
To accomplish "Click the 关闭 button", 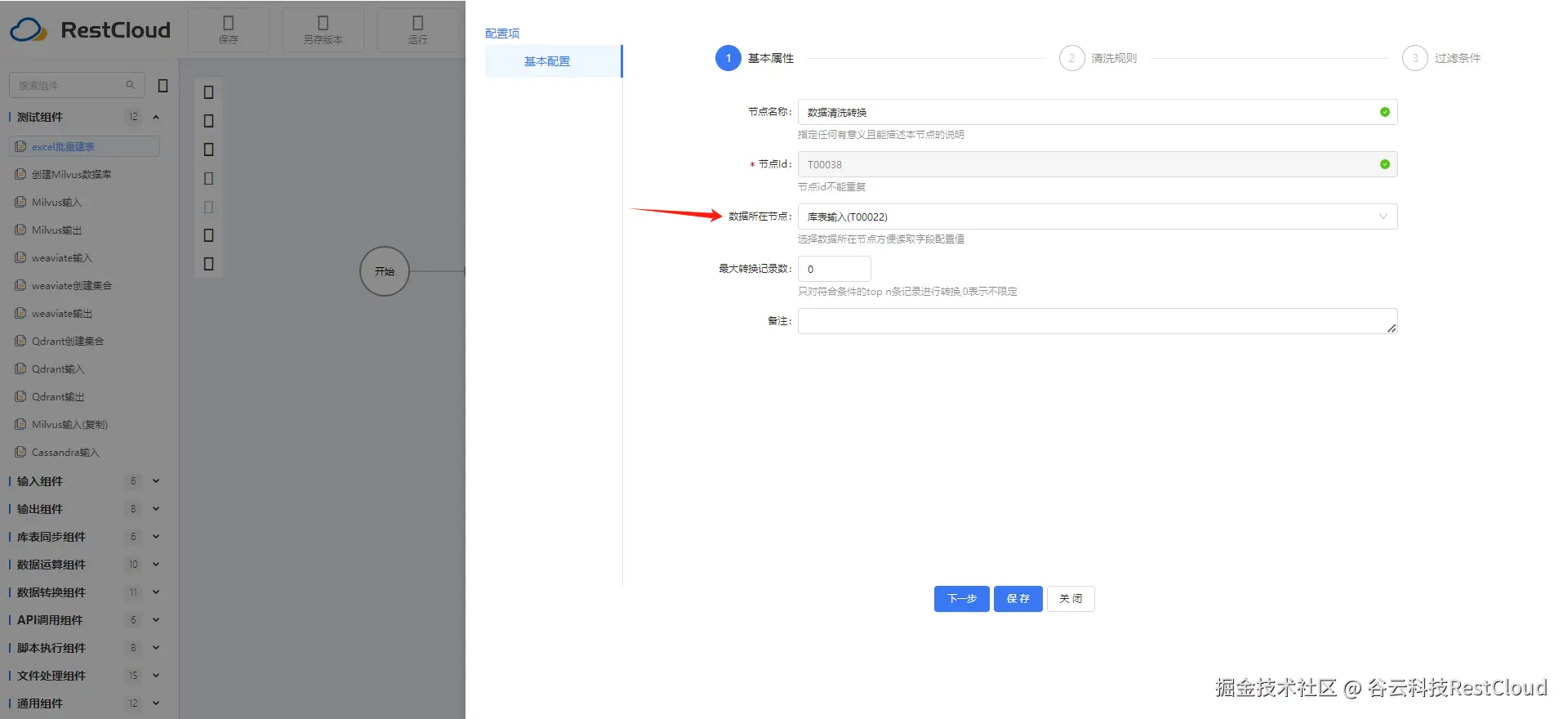I will tap(1071, 599).
